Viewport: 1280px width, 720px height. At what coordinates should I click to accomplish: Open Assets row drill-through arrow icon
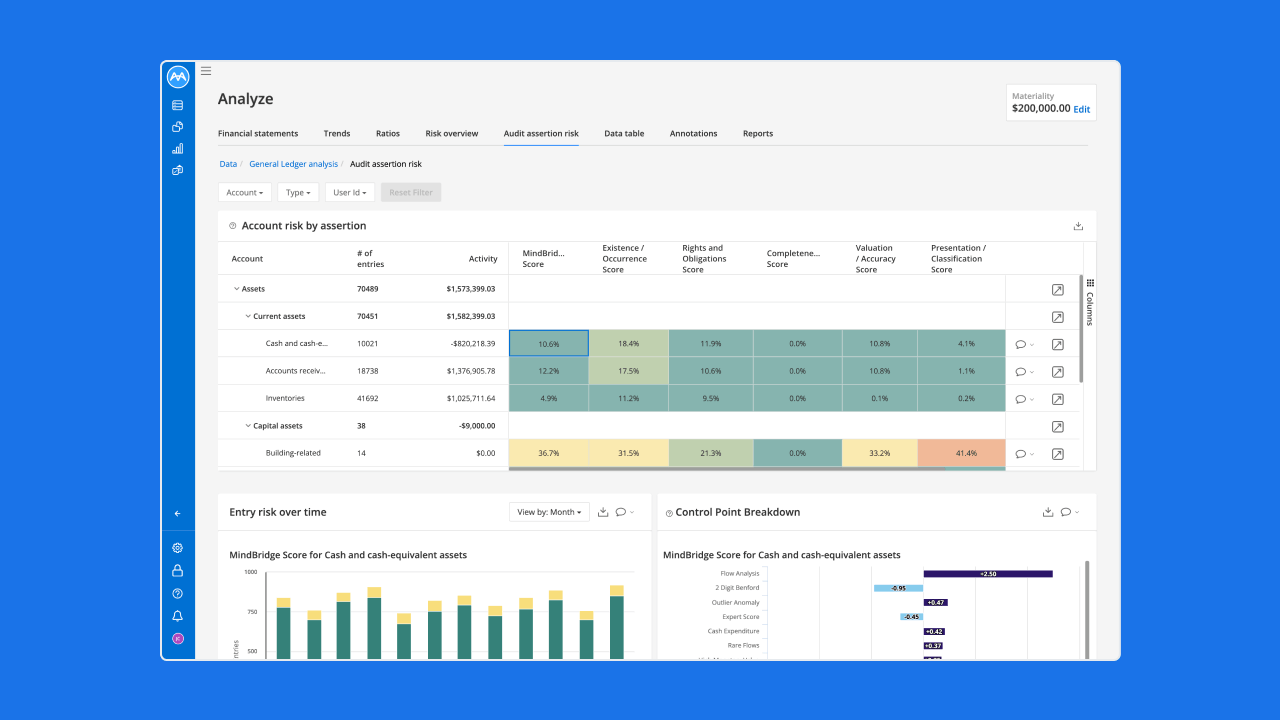[1057, 289]
